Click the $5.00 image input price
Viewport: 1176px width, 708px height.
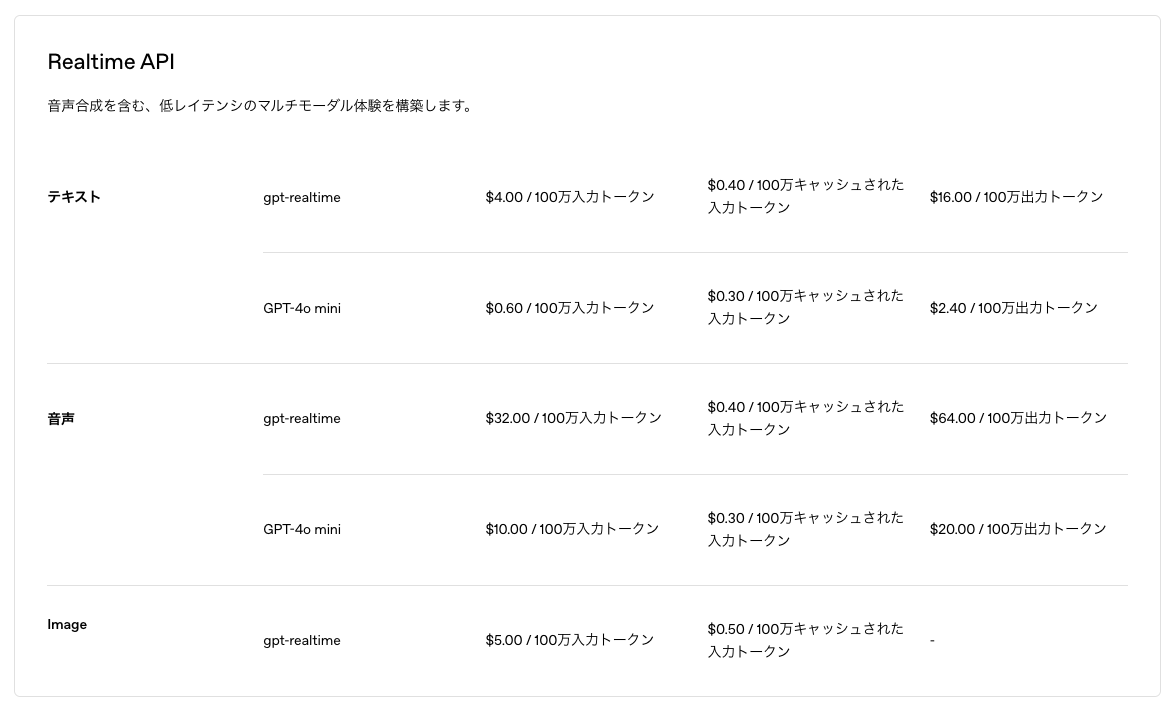[570, 640]
